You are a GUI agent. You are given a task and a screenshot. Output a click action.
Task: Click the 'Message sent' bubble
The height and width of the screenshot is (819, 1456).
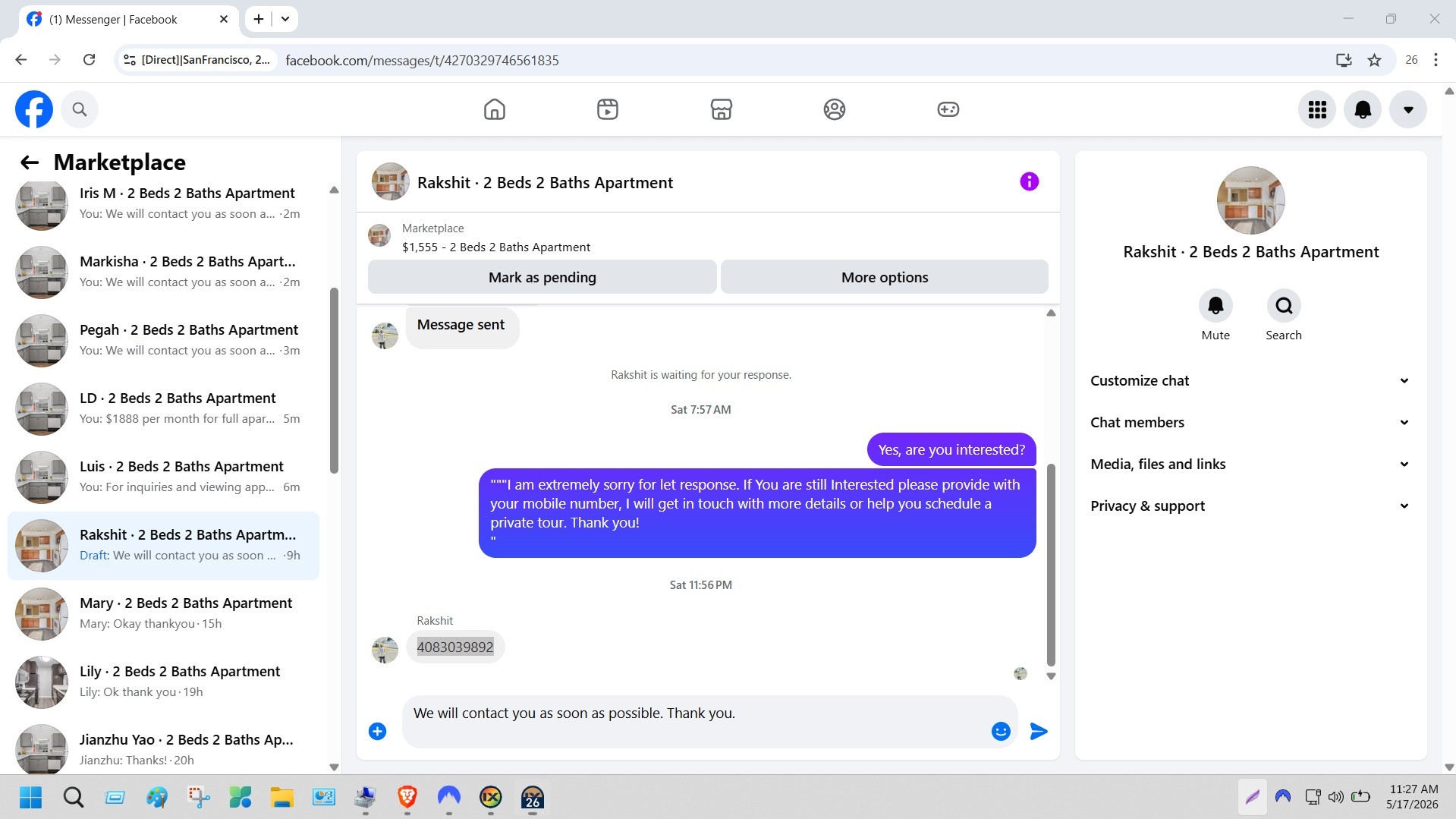coord(461,326)
